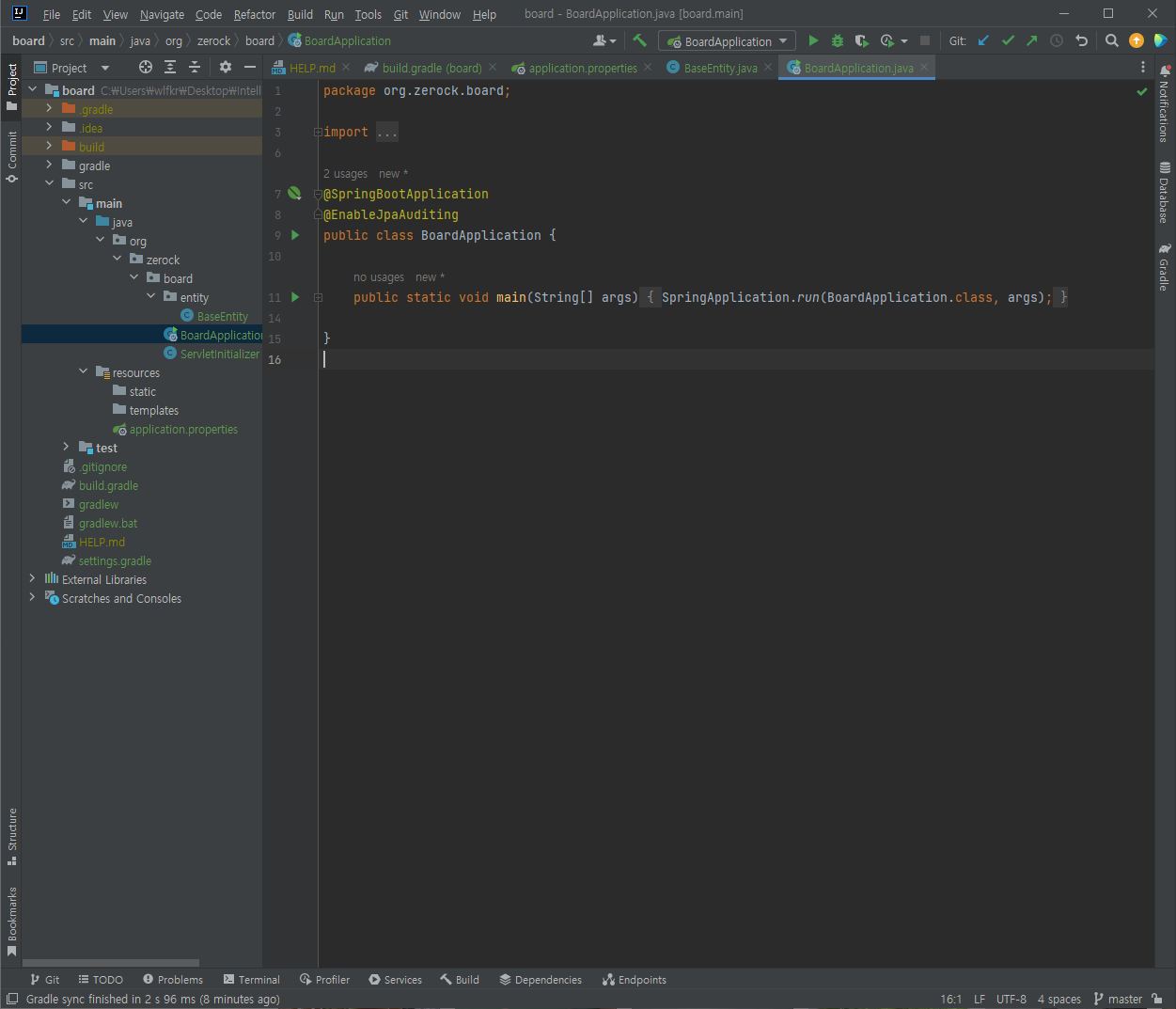
Task: Click the '2 usages' code hint
Action: [x=346, y=174]
